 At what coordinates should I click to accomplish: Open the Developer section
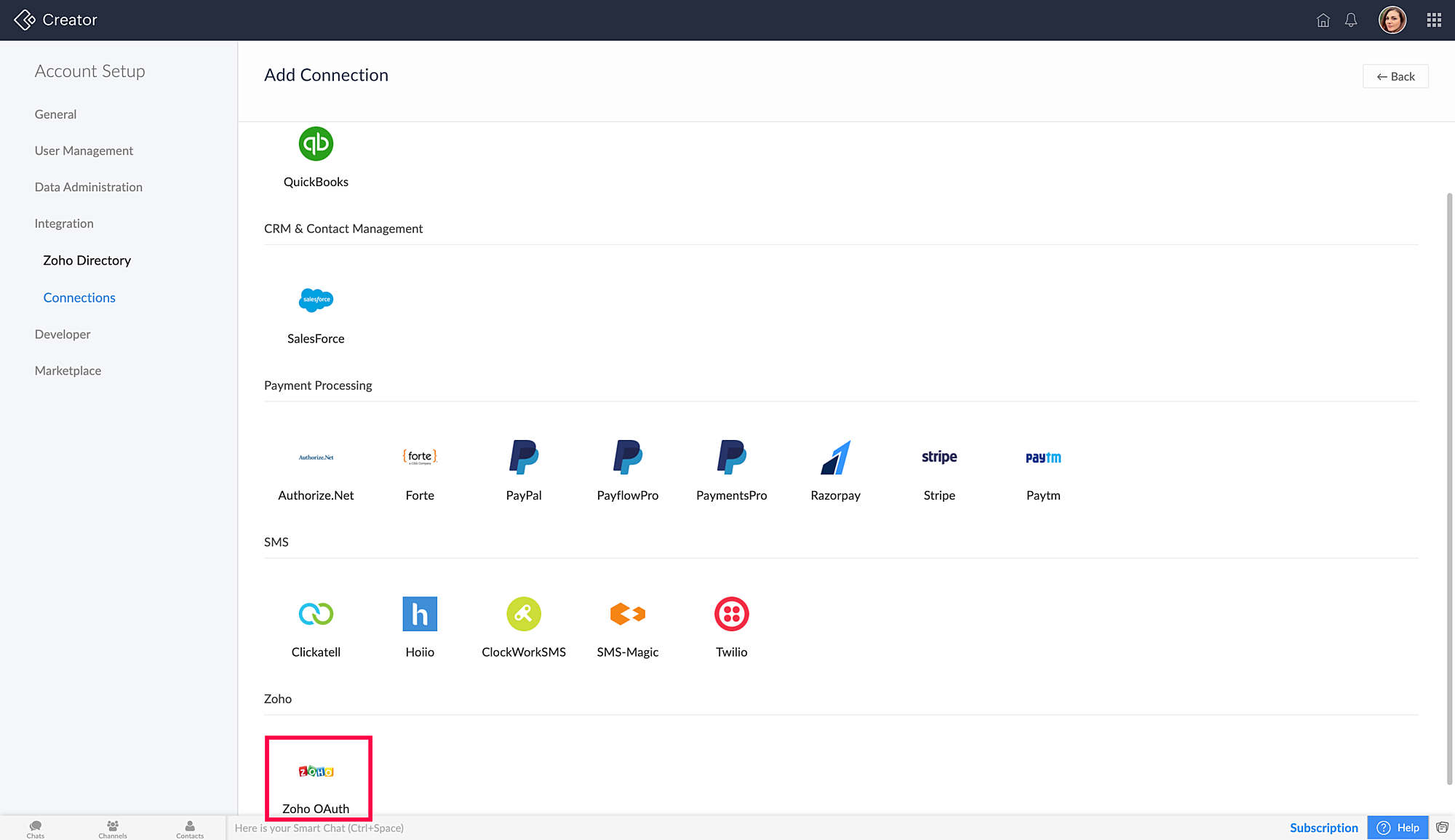63,334
